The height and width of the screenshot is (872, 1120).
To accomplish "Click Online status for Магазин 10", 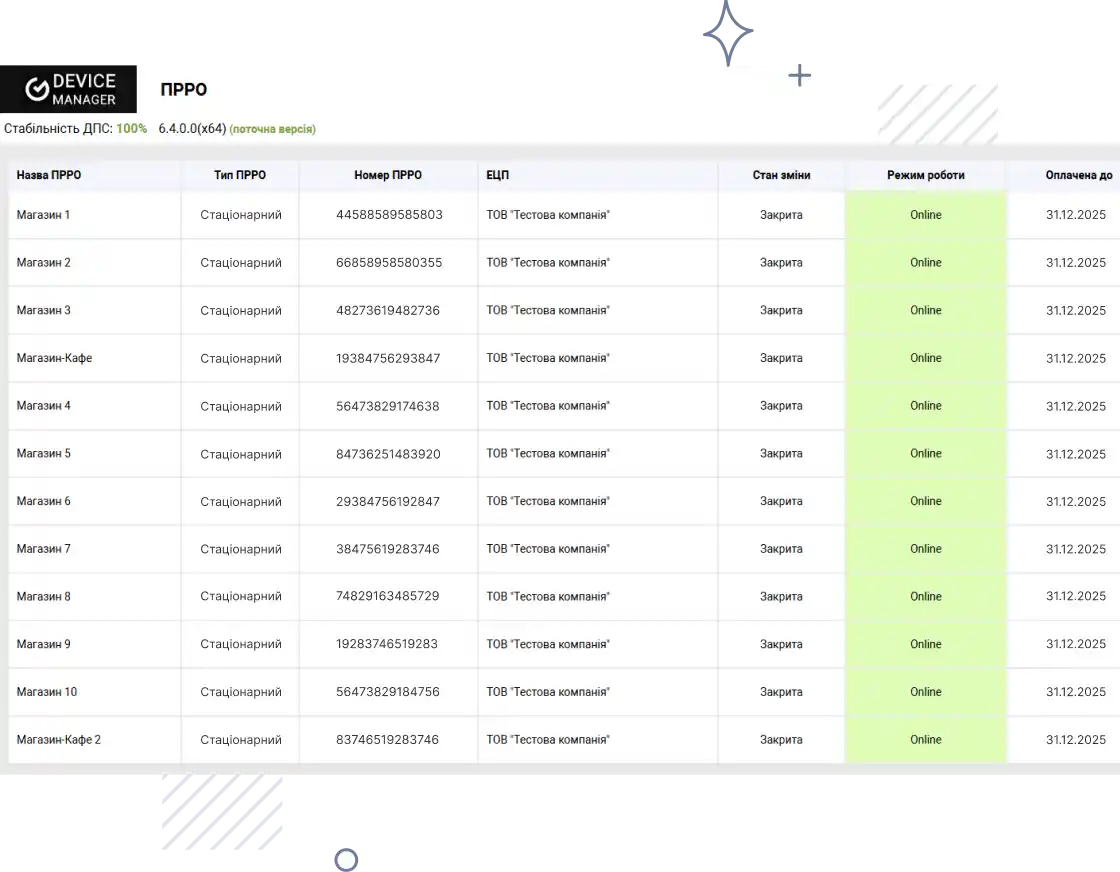I will (x=925, y=692).
